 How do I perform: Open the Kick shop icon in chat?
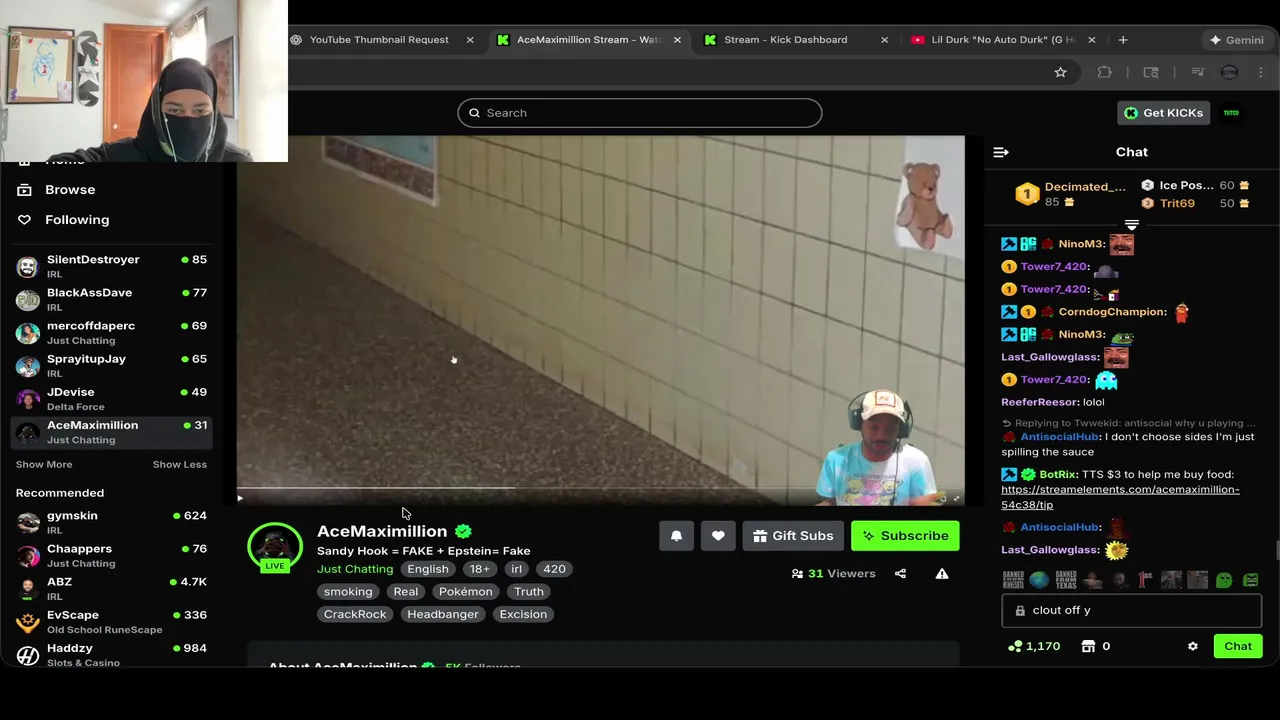tap(1088, 647)
